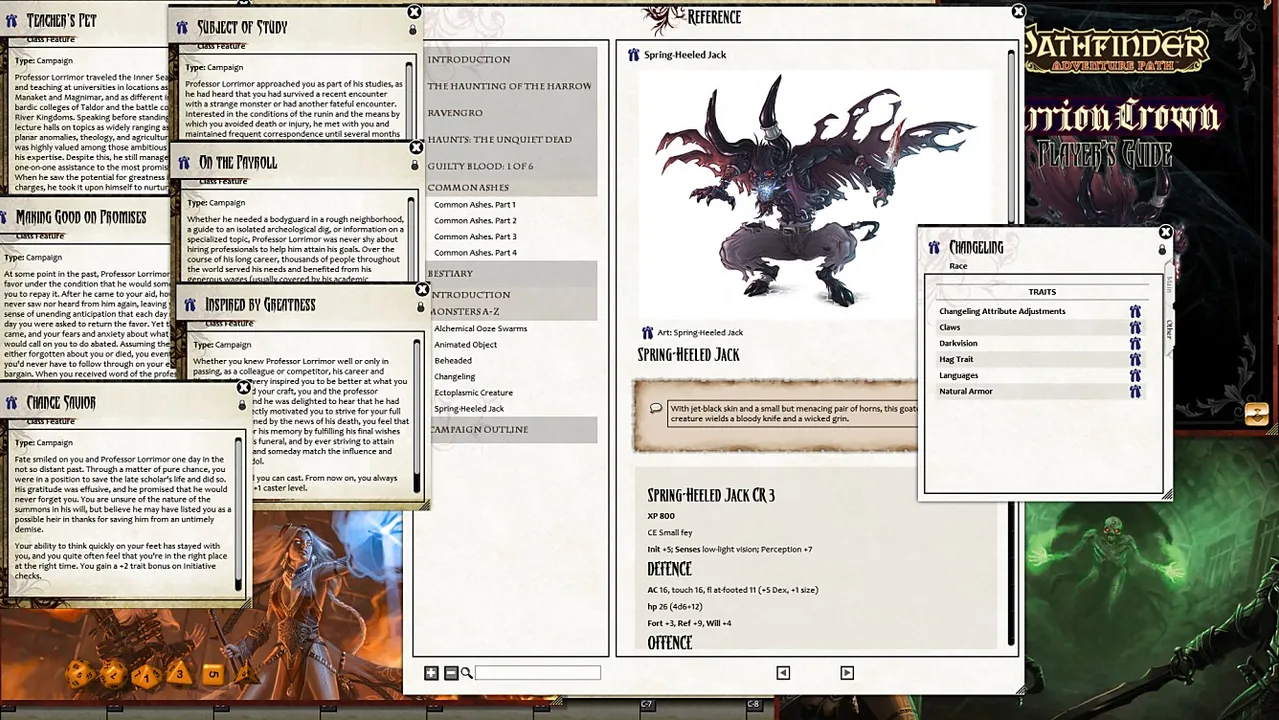Select Spring-Heeled Jack in Reference list
The image size is (1279, 720).
tap(469, 409)
